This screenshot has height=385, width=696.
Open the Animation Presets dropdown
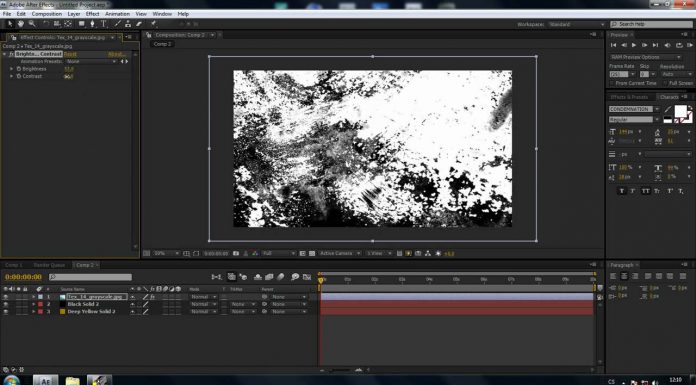tap(91, 61)
